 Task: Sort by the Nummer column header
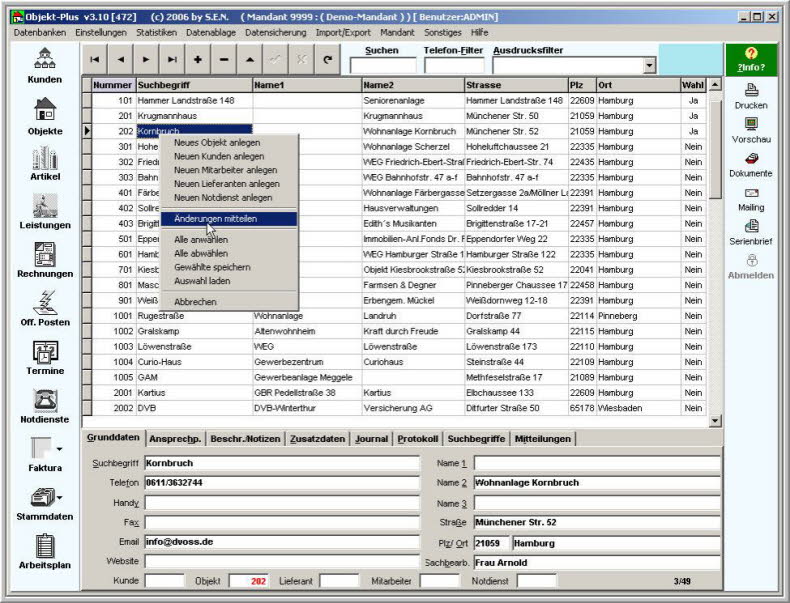[x=113, y=85]
